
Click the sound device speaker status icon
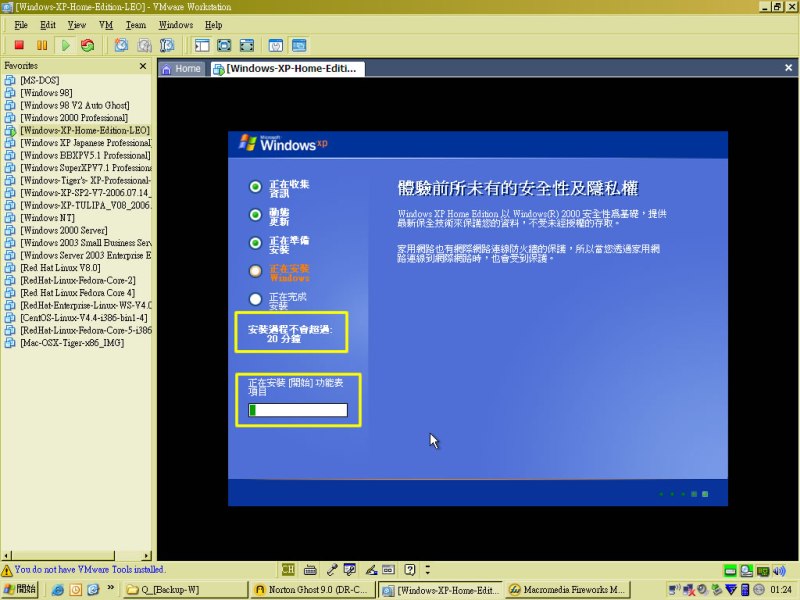click(779, 571)
